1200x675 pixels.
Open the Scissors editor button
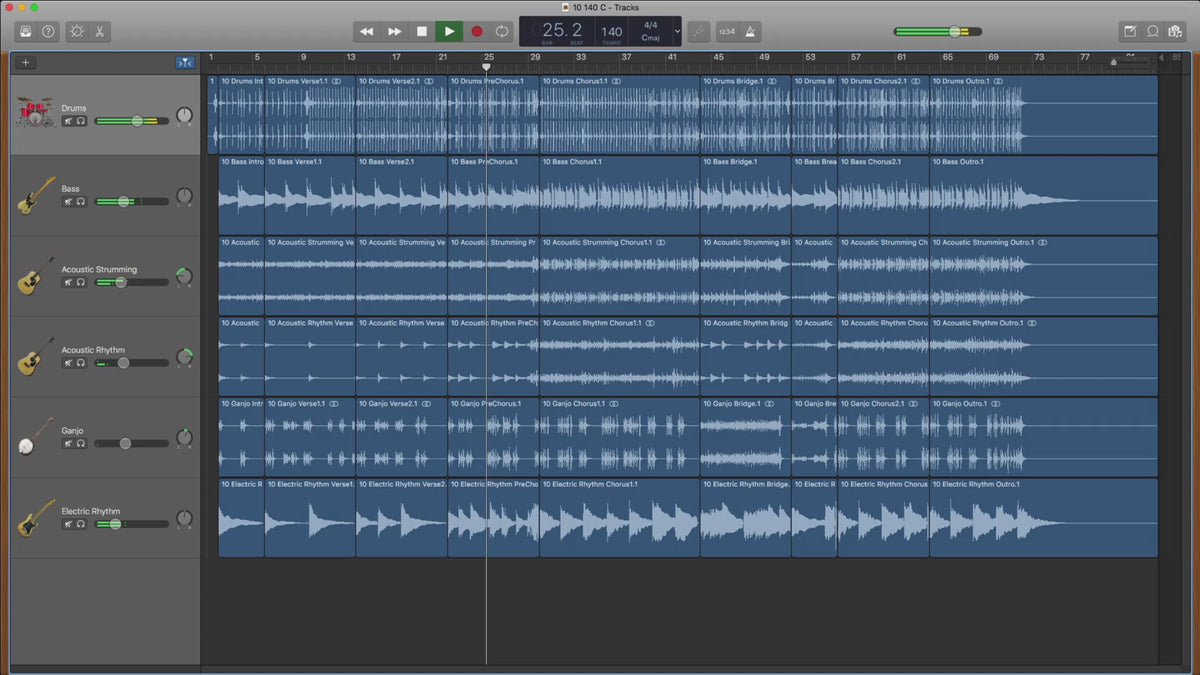(x=100, y=32)
